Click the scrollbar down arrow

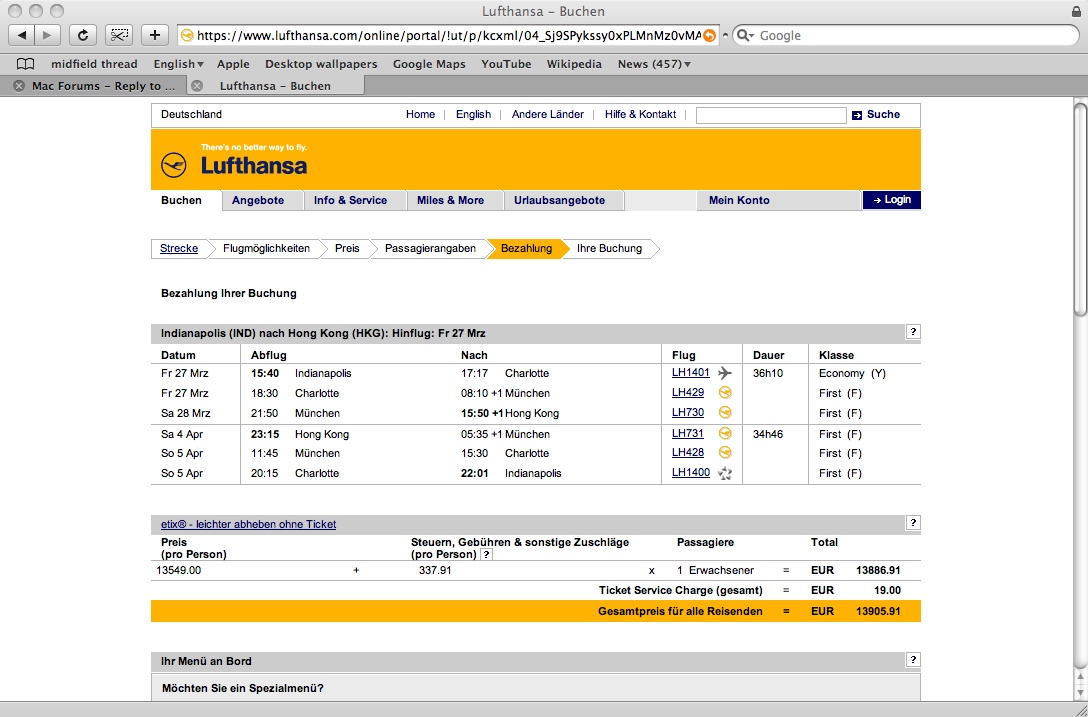(x=1080, y=692)
